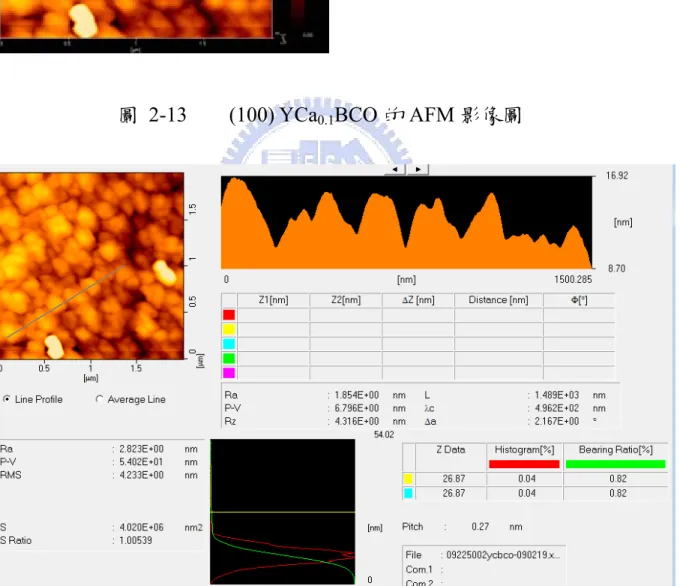The height and width of the screenshot is (586, 680).
Task: Click the Distance [nm] column header
Action: point(498,300)
